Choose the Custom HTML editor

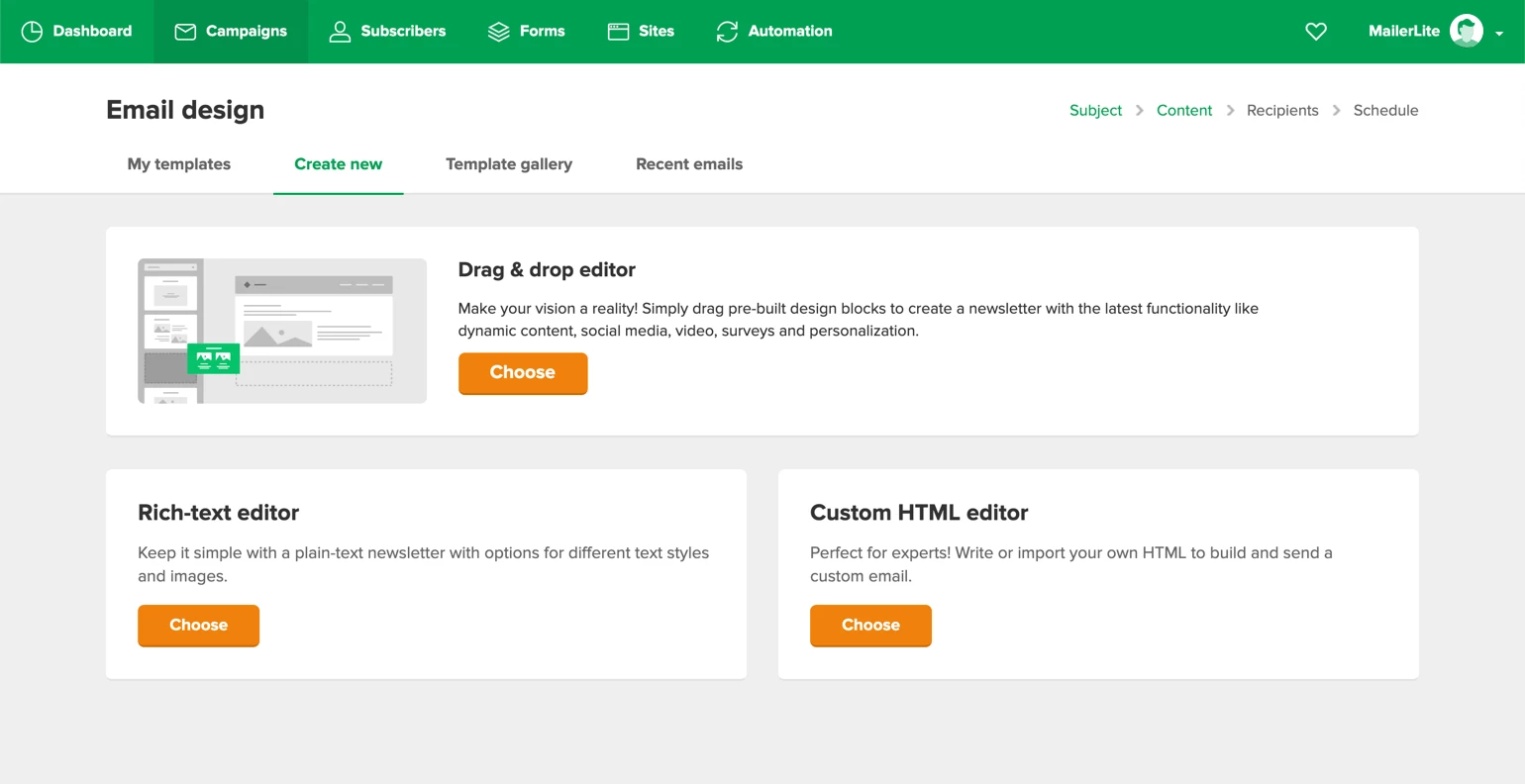pos(870,626)
